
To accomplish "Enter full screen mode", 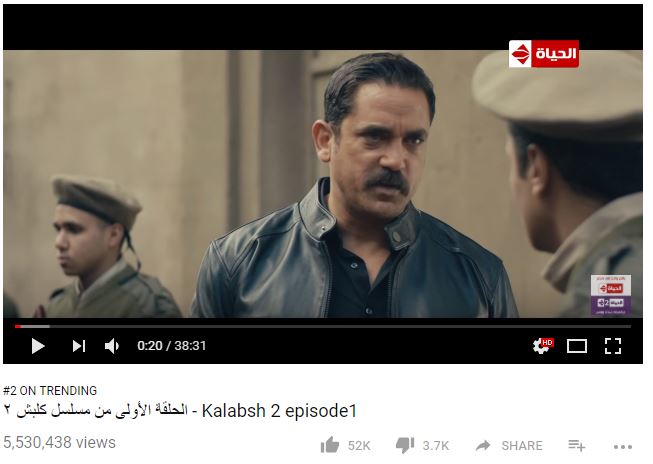I will 613,346.
